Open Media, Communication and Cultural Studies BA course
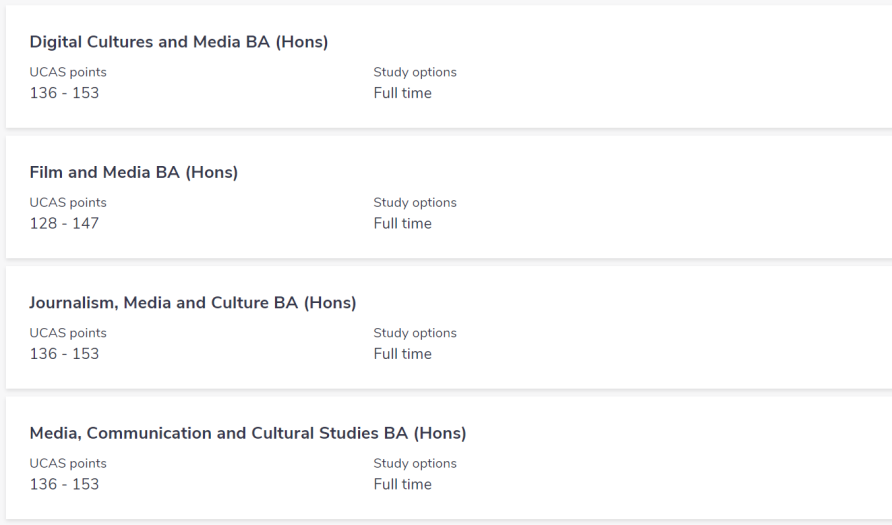892x525 pixels. tap(248, 433)
